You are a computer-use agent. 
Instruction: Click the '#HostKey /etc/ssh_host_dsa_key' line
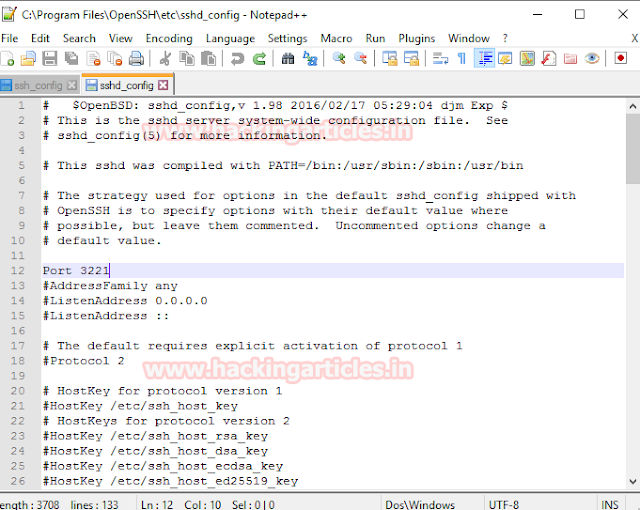[155, 451]
